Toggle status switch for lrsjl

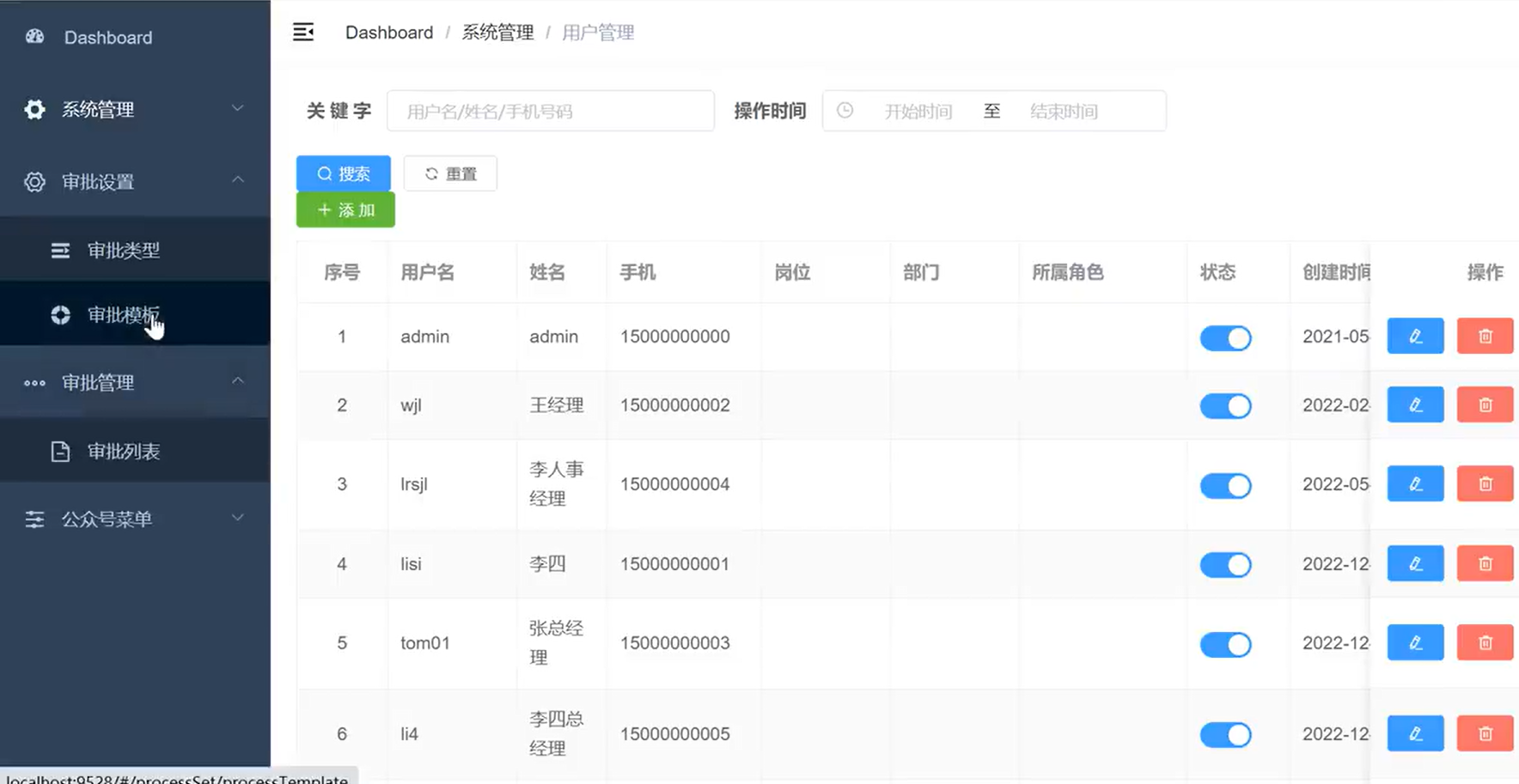tap(1225, 485)
